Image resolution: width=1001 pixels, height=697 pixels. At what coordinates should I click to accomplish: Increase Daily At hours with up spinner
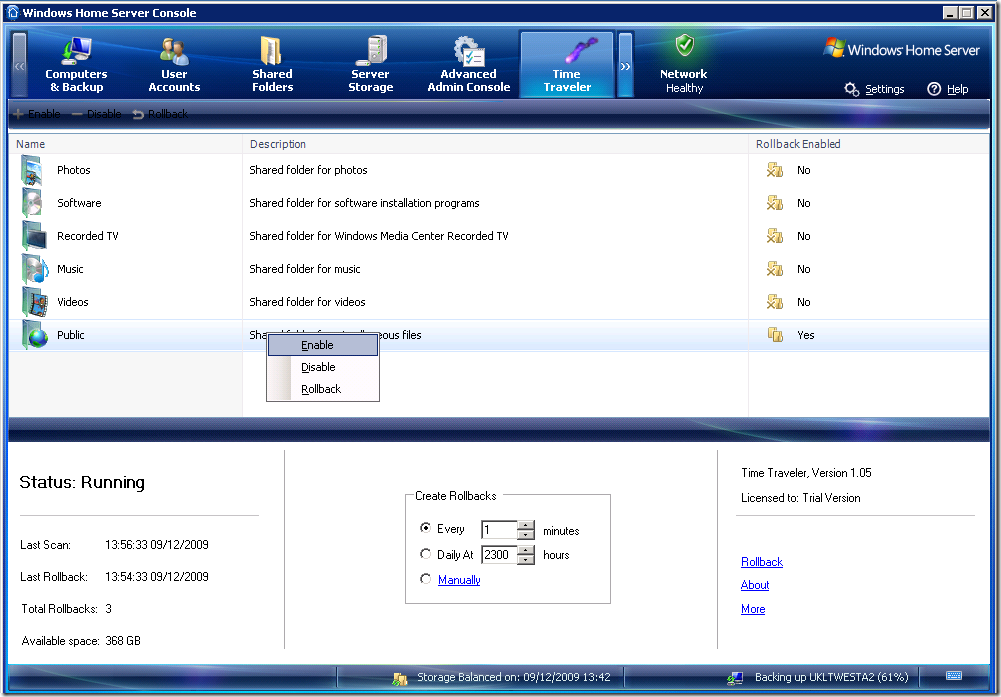(526, 551)
